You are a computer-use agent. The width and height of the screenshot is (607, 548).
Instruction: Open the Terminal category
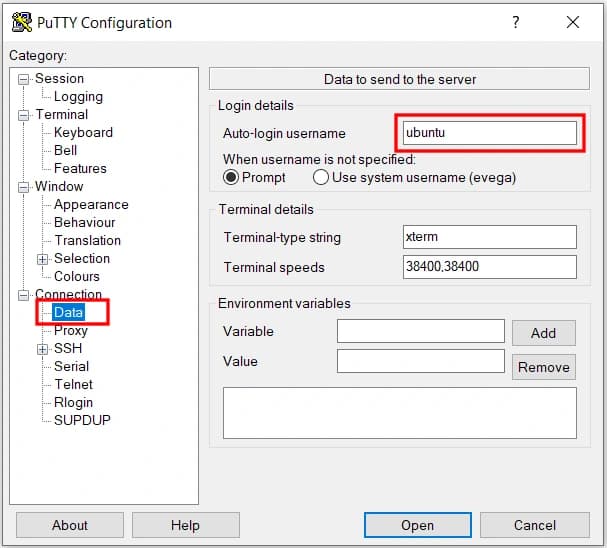click(62, 115)
